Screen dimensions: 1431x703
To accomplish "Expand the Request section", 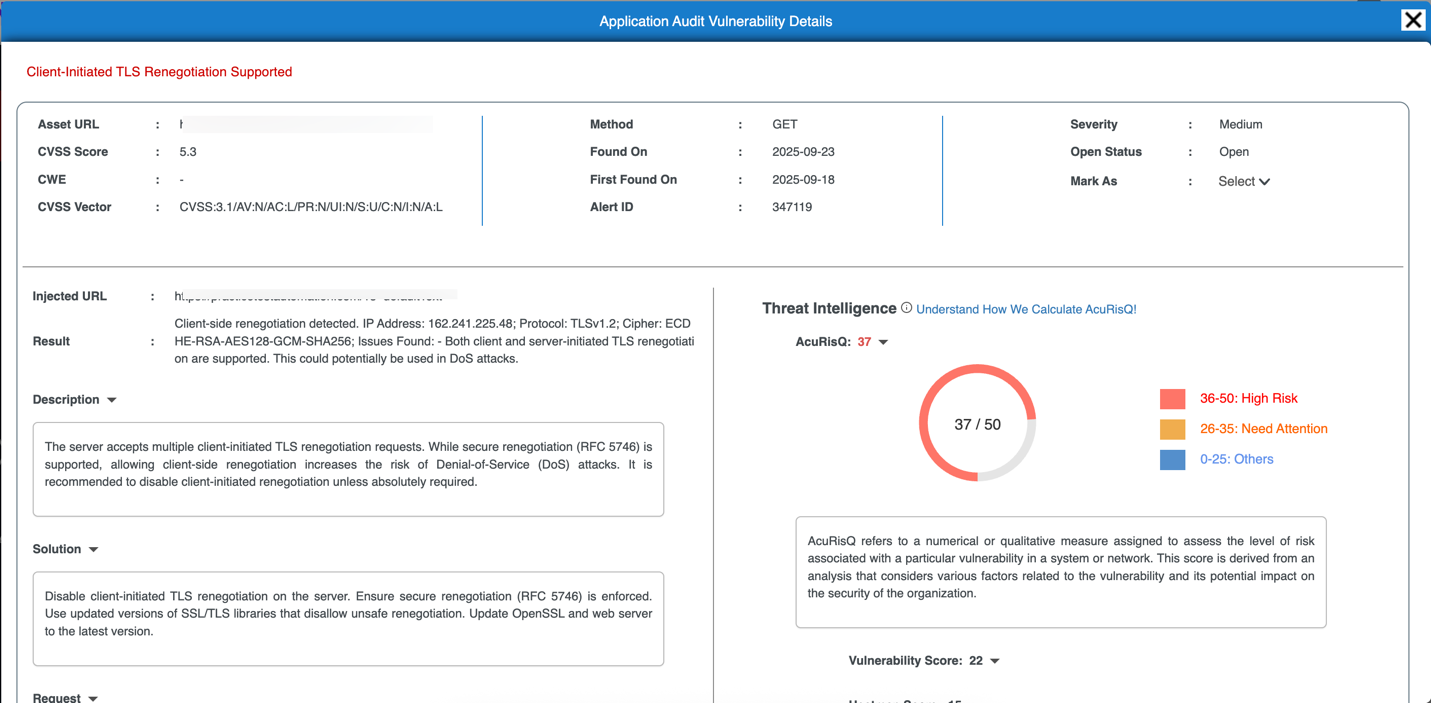I will coord(92,697).
